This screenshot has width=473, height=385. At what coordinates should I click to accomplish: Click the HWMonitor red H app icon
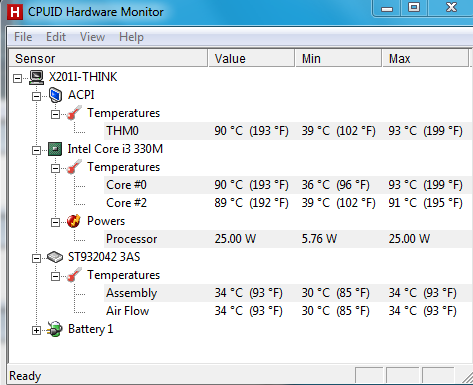click(15, 12)
